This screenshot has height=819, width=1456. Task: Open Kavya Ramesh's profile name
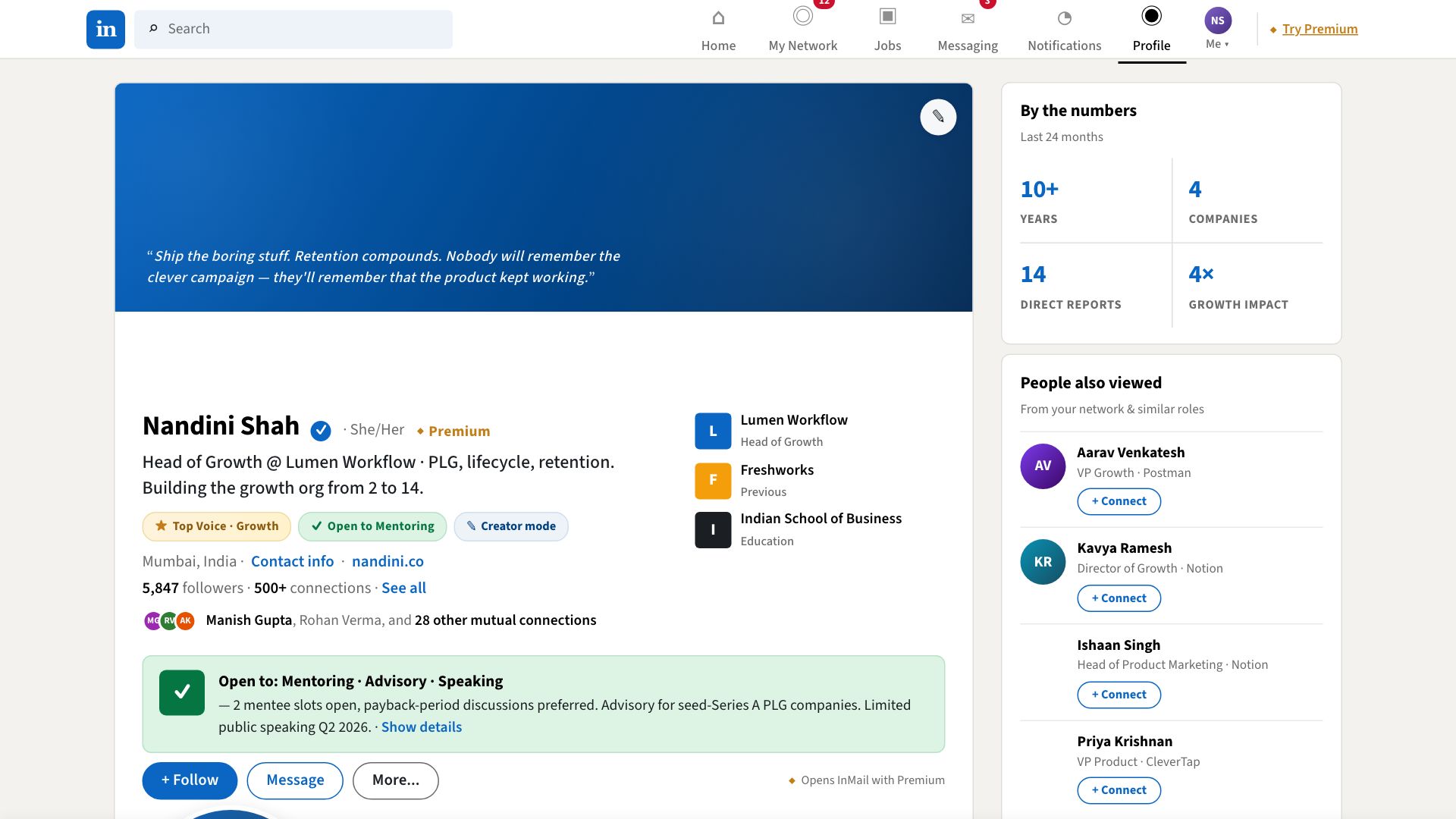pyautogui.click(x=1124, y=548)
